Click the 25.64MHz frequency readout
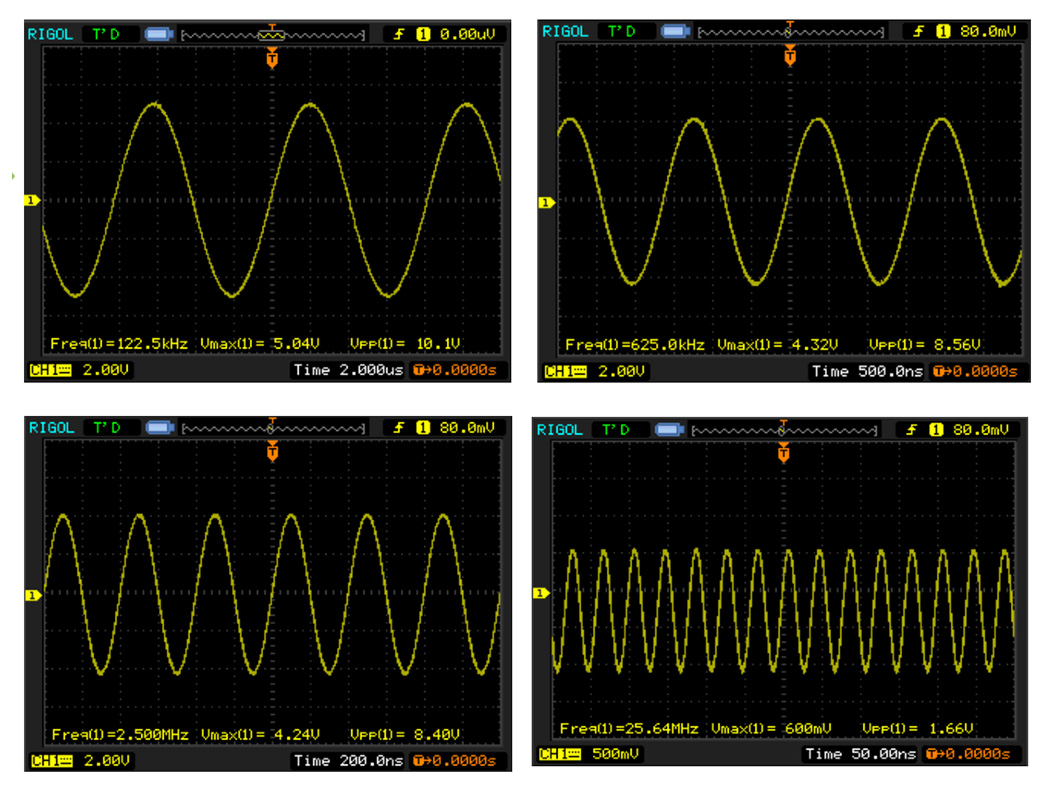Viewport: 1055px width, 812px height. (x=629, y=728)
